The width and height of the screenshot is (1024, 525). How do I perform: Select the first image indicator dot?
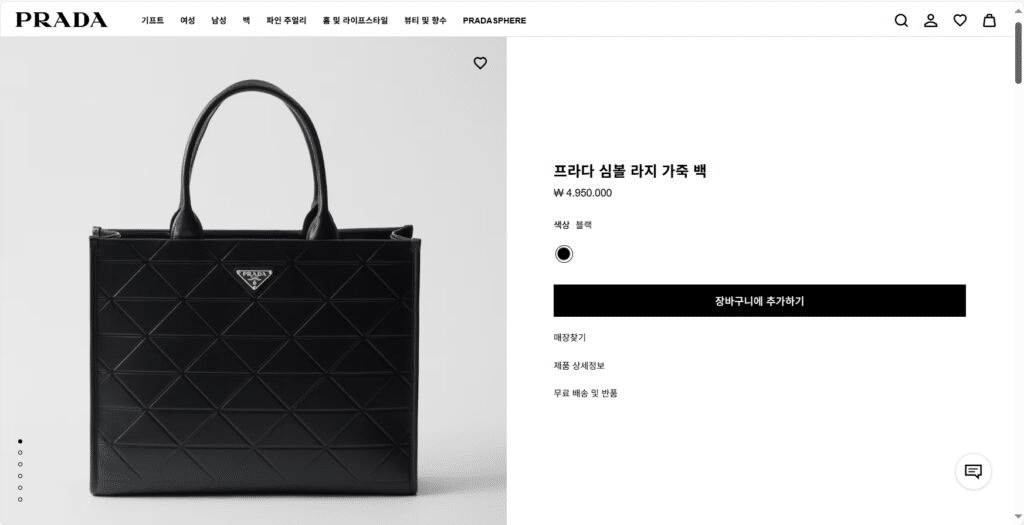point(20,441)
